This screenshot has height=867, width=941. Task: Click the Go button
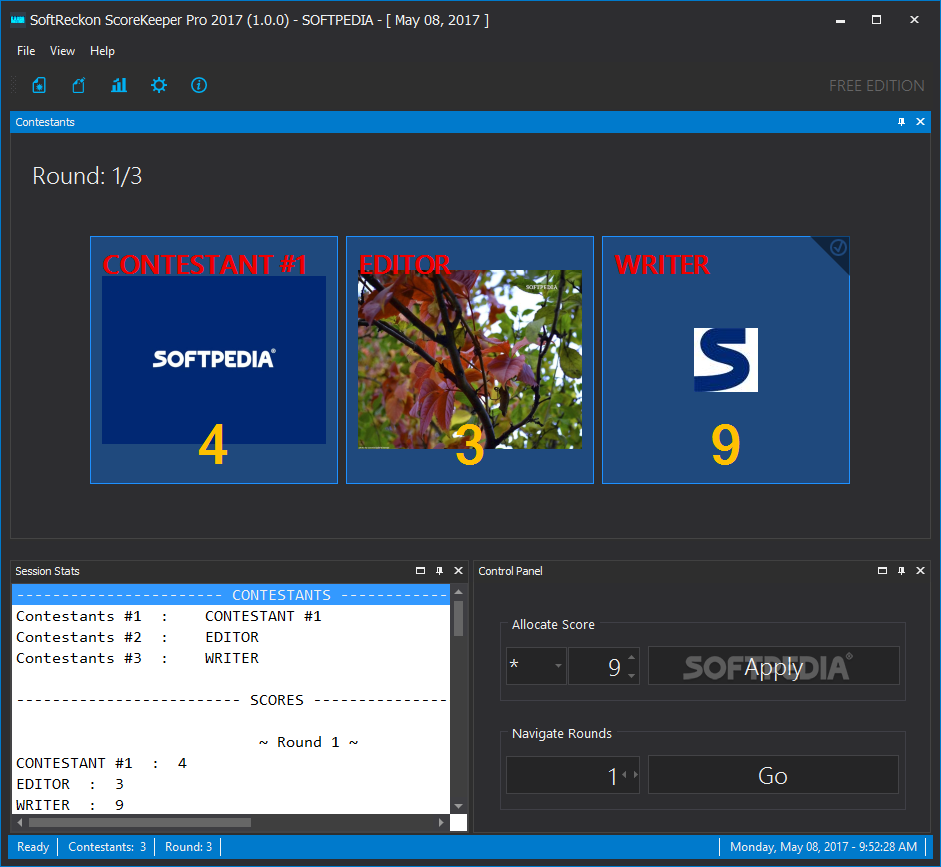(773, 775)
